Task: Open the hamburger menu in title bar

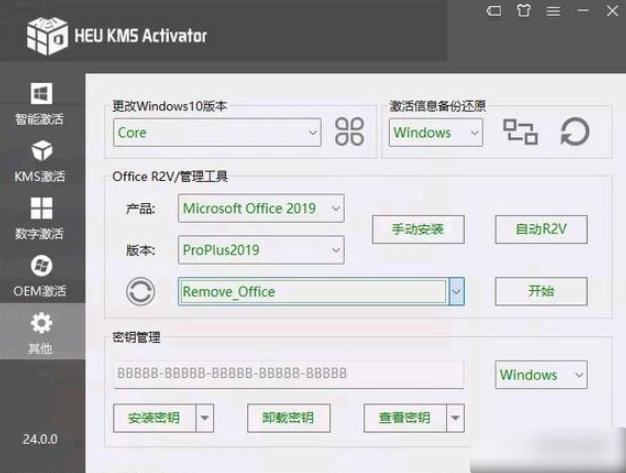Action: [x=553, y=11]
